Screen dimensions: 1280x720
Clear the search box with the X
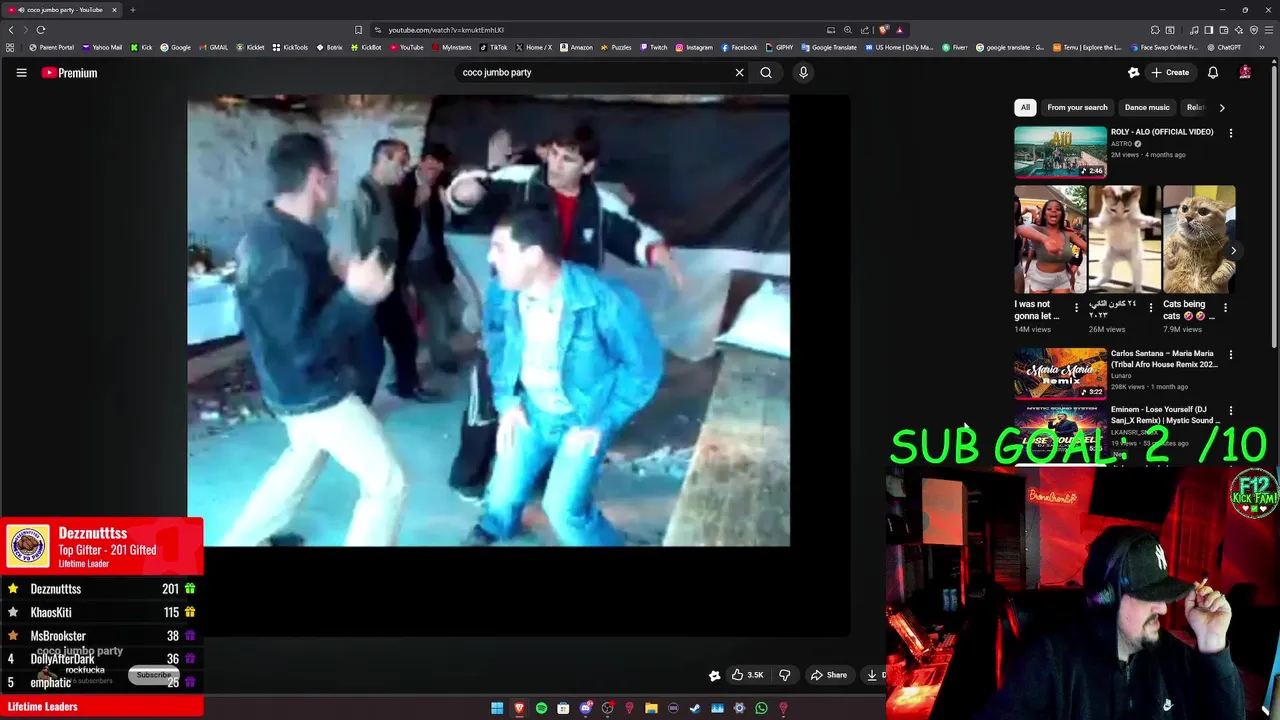pos(739,72)
